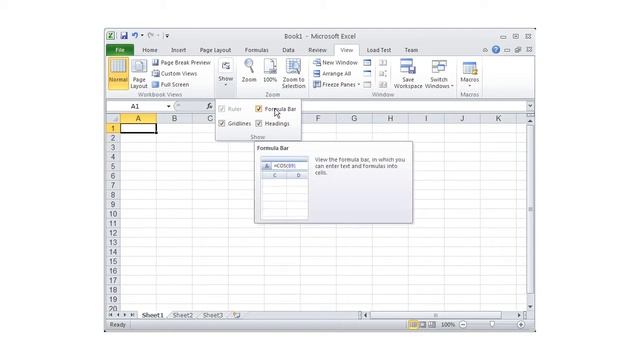Expand the formula bar chevron

click(x=530, y=106)
